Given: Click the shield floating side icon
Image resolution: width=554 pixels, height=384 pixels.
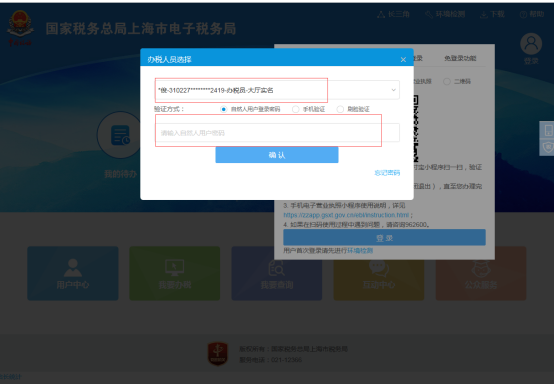Looking at the screenshot, I should [x=548, y=147].
